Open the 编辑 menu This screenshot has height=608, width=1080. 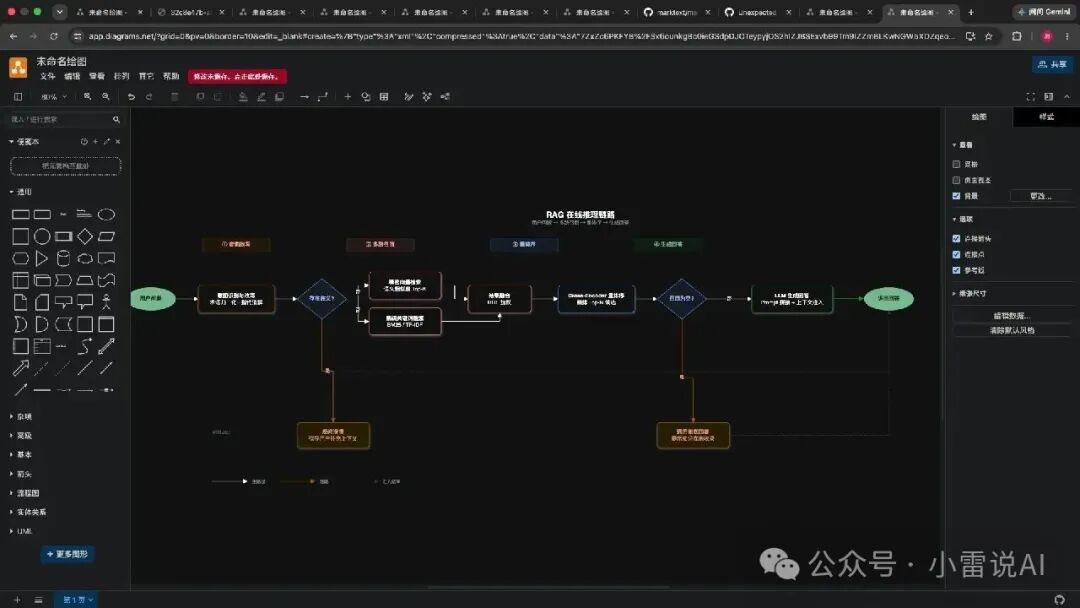[x=72, y=76]
